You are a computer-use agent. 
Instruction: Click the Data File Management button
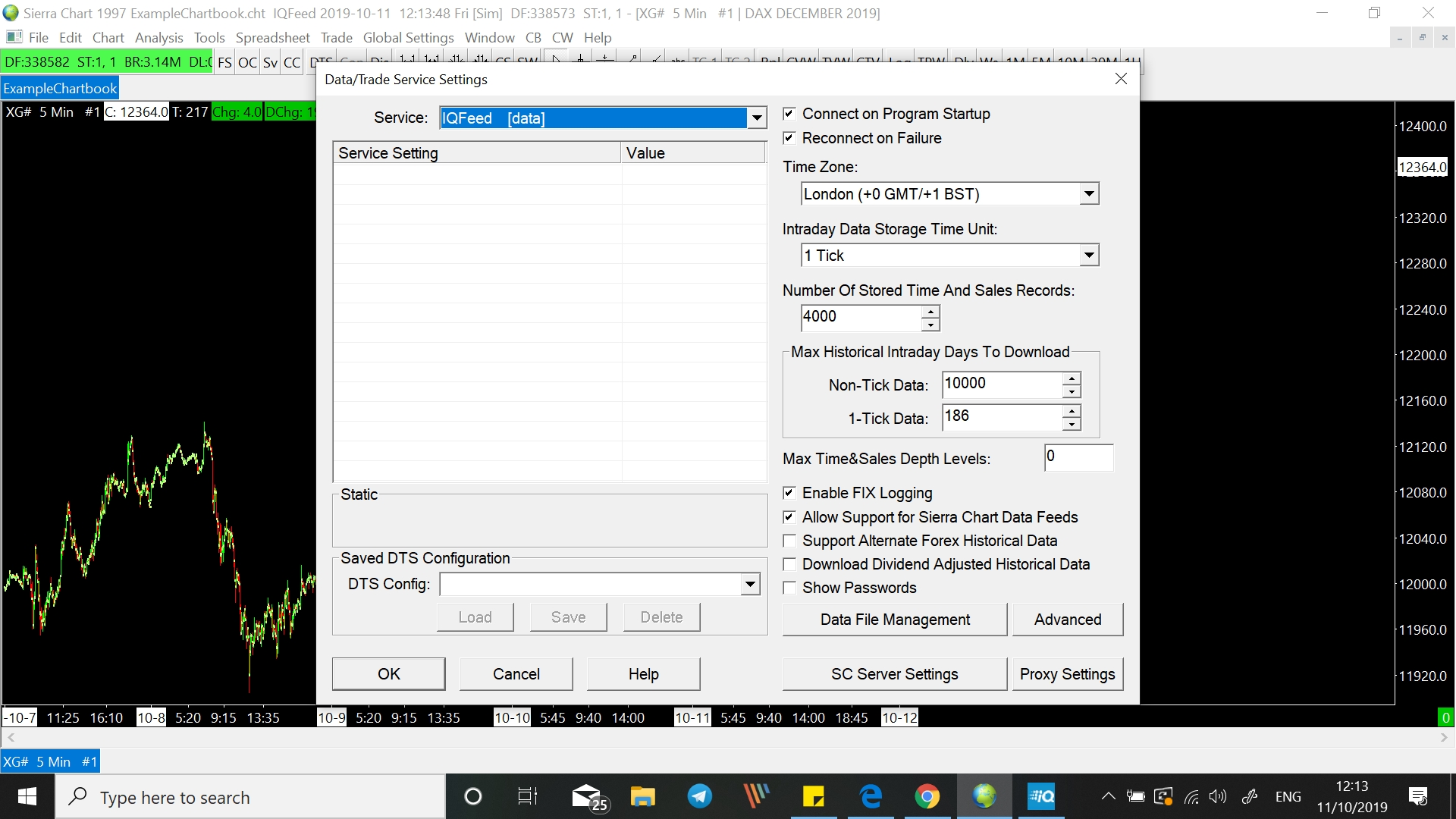[895, 620]
